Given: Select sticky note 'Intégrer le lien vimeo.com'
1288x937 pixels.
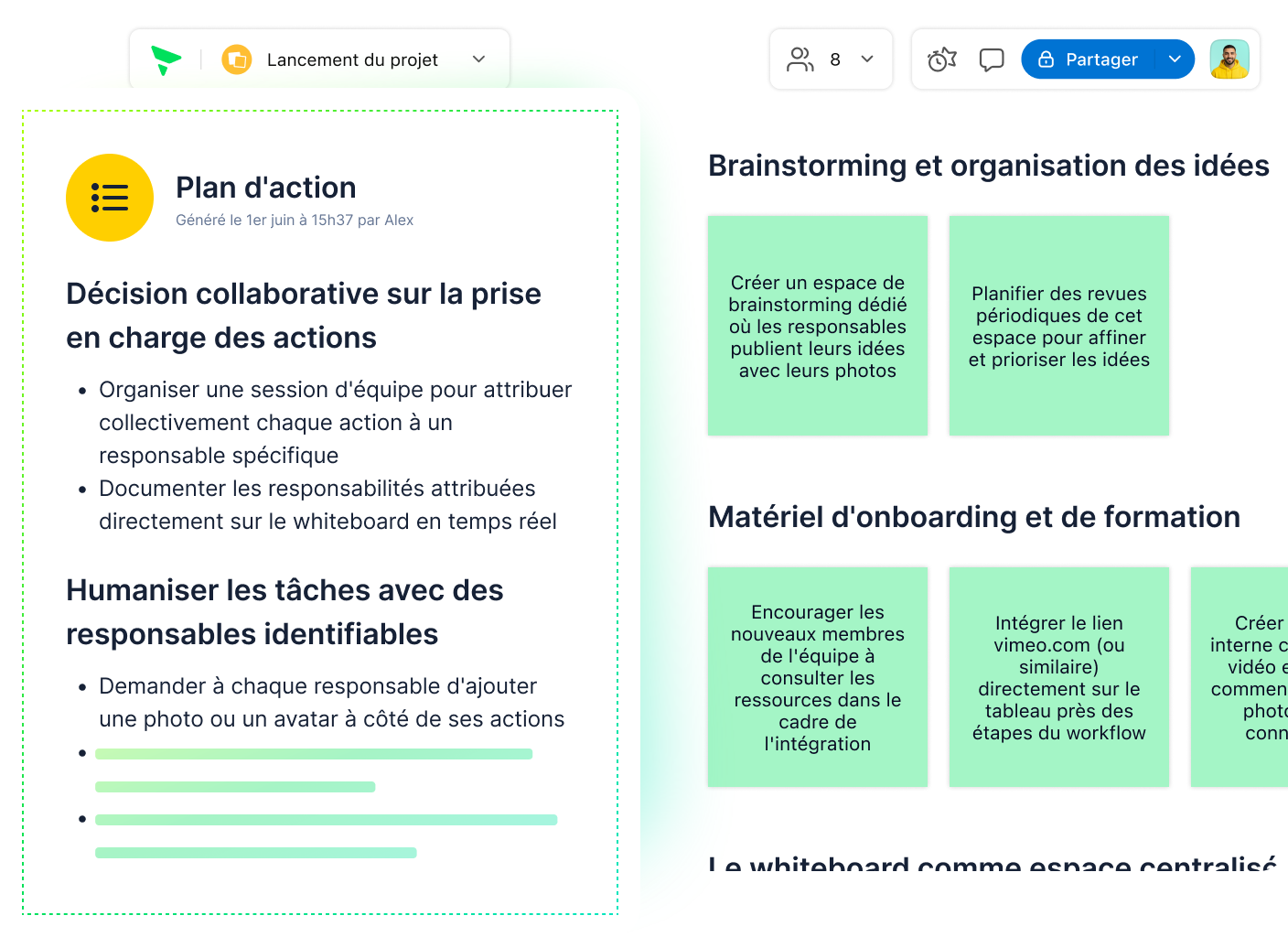Looking at the screenshot, I should tap(1059, 677).
